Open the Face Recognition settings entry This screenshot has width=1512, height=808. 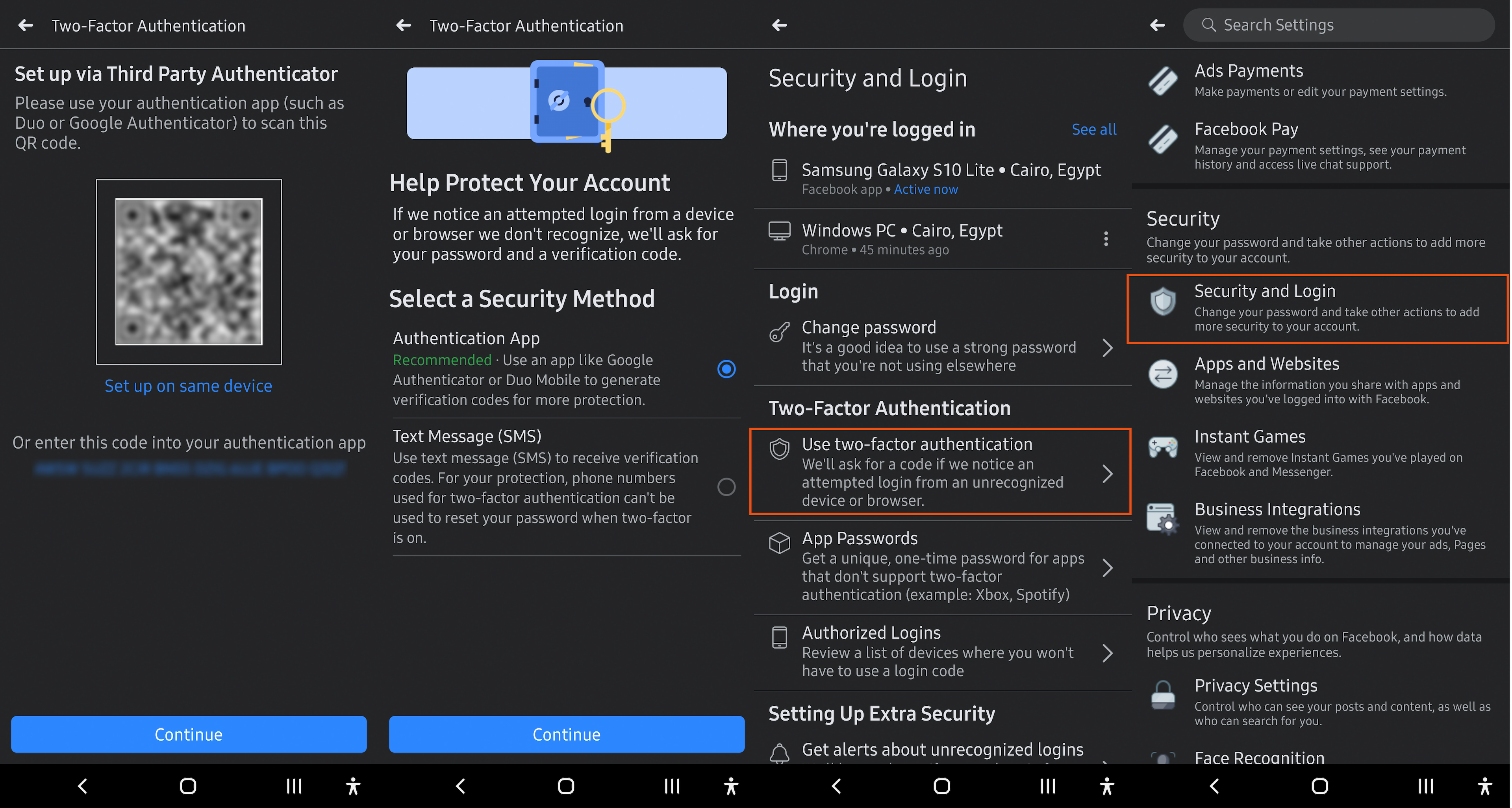(x=1259, y=757)
